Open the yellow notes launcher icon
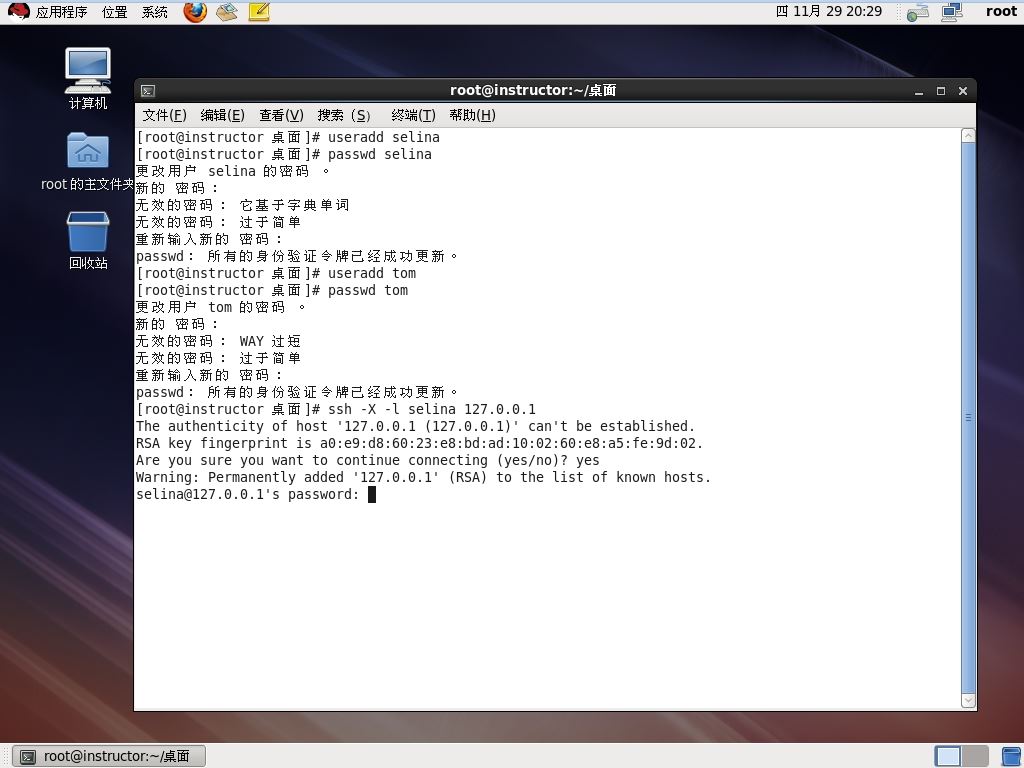 point(259,12)
